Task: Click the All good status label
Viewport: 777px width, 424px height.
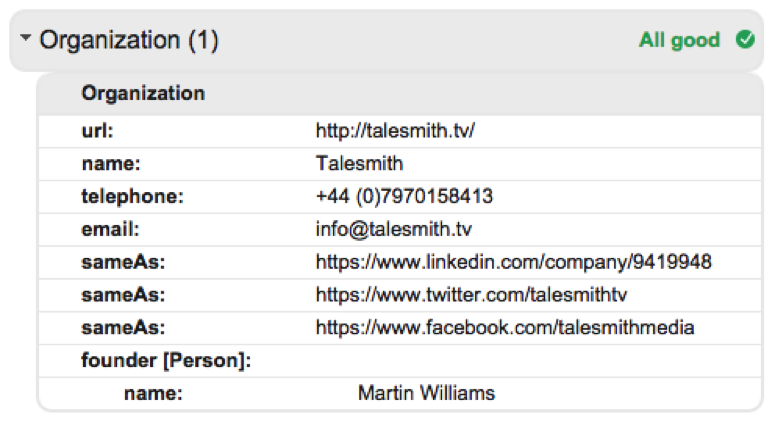Action: [x=679, y=40]
